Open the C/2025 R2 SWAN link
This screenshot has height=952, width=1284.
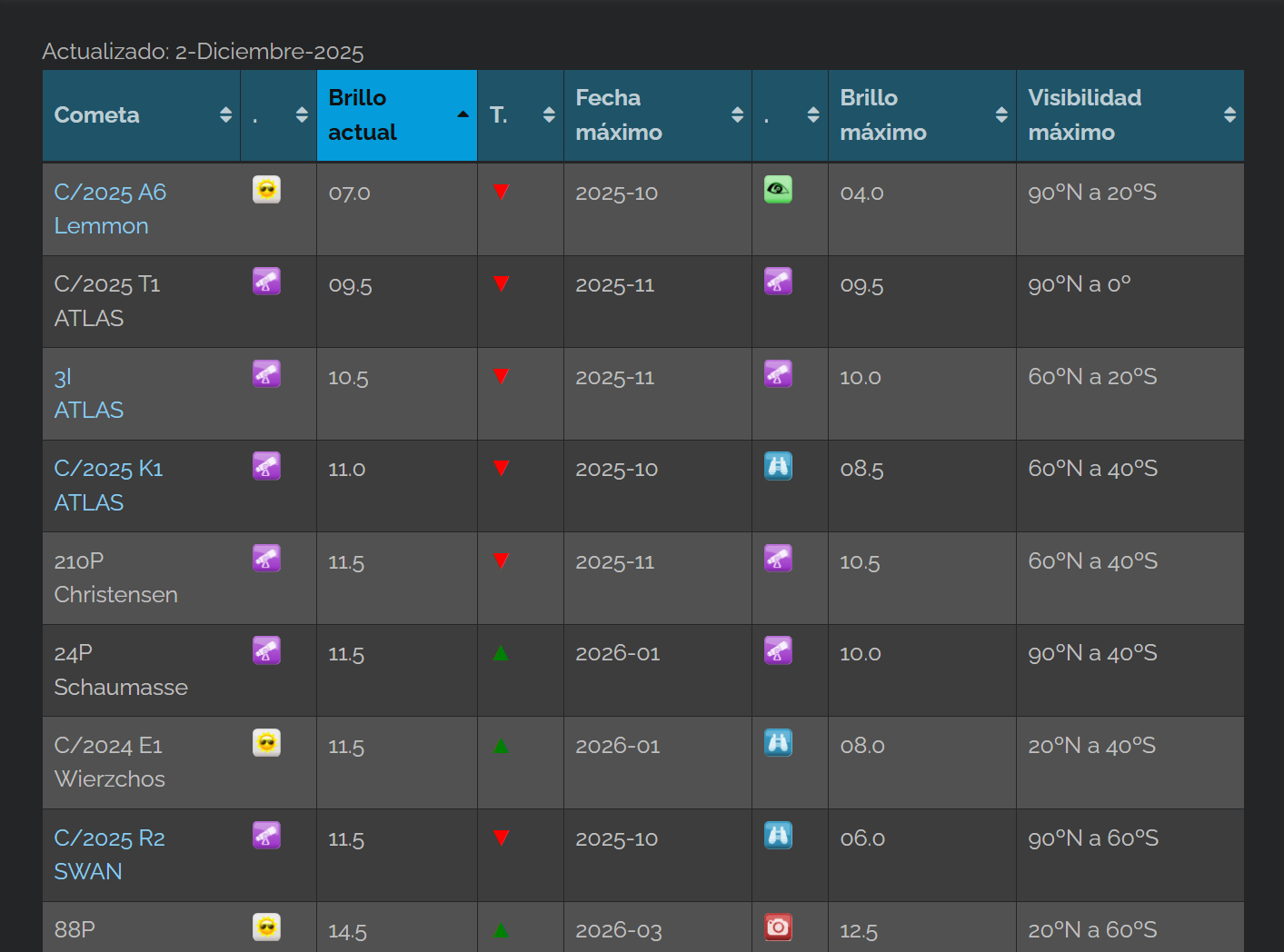109,855
